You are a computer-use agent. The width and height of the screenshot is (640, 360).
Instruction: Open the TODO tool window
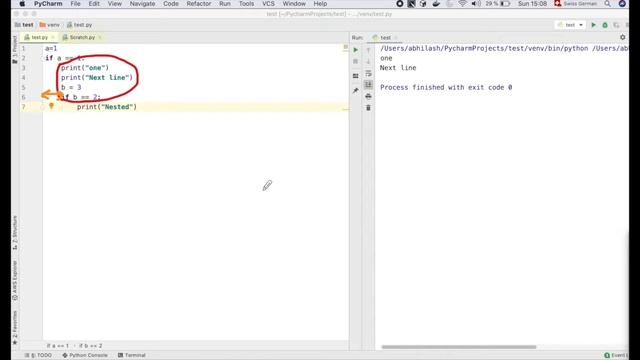38,355
